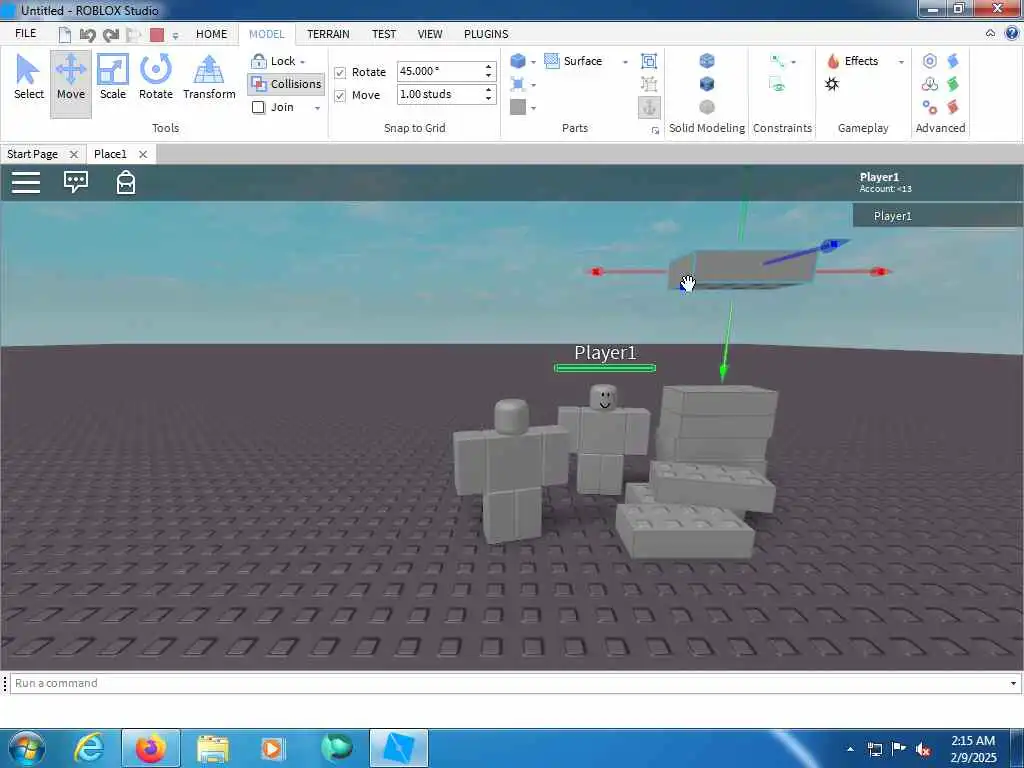
Task: Click the constraint details eye icon
Action: [777, 84]
